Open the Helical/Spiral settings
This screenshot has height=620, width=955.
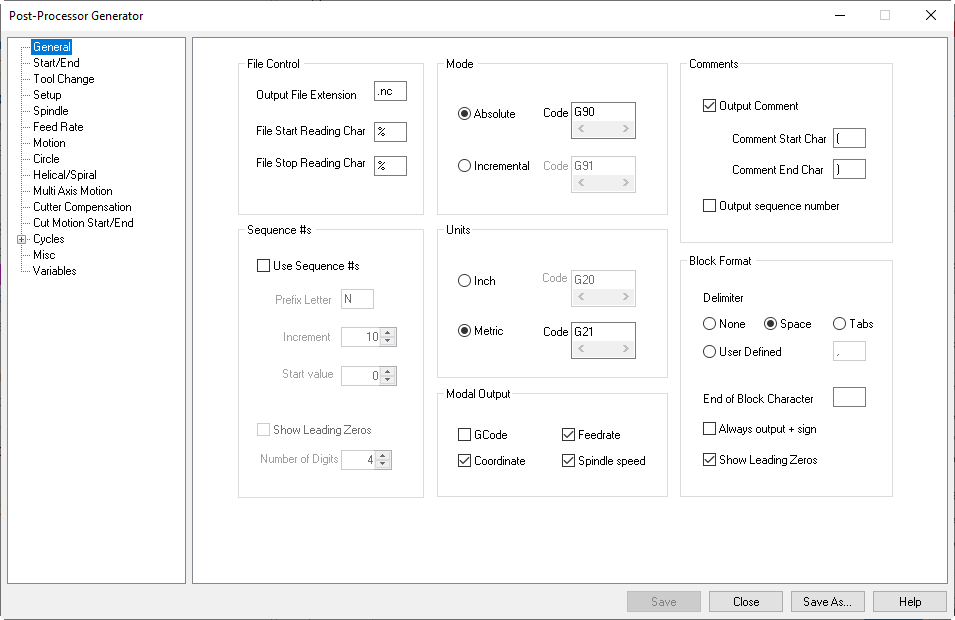pyautogui.click(x=66, y=174)
